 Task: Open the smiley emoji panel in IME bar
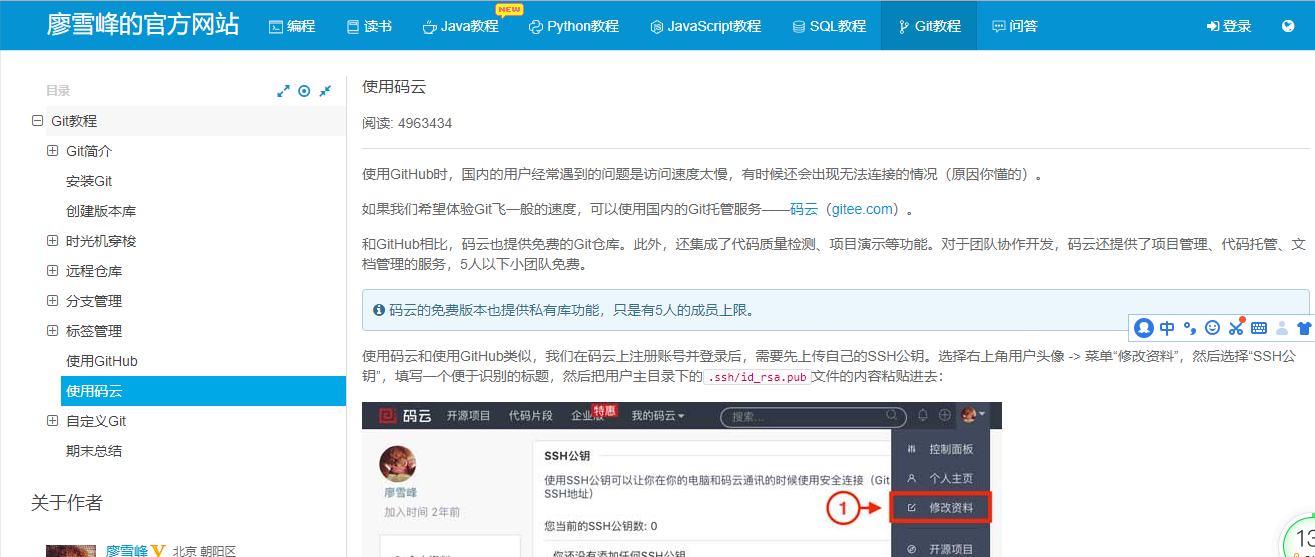pos(1213,327)
